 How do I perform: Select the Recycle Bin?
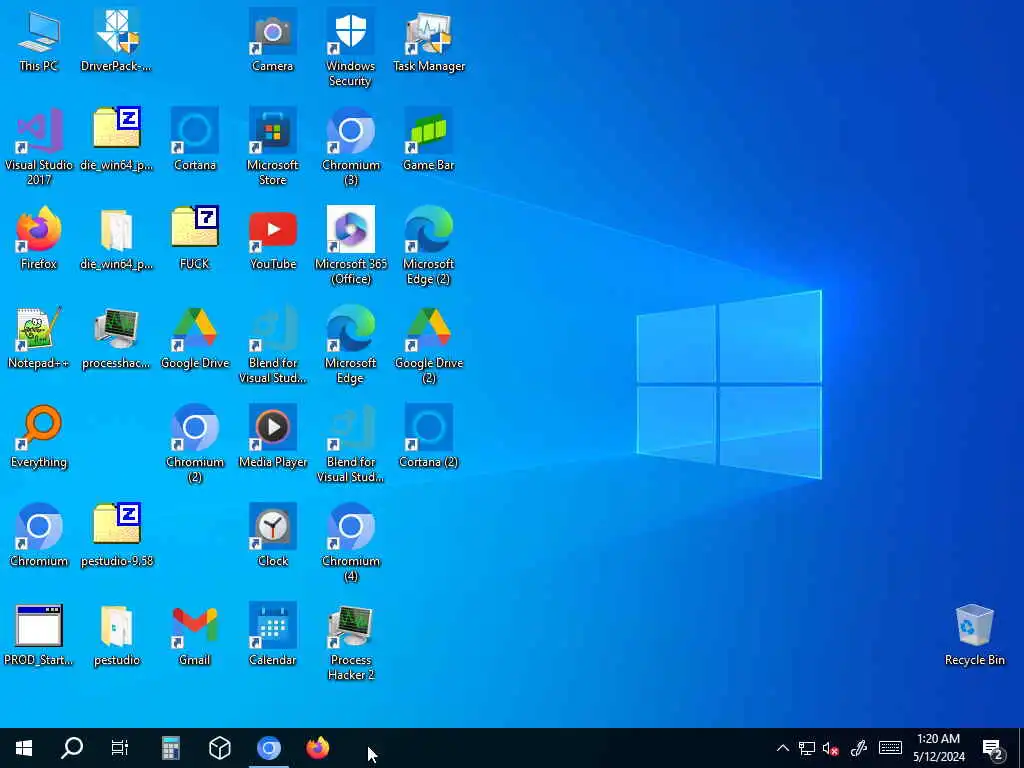(974, 635)
